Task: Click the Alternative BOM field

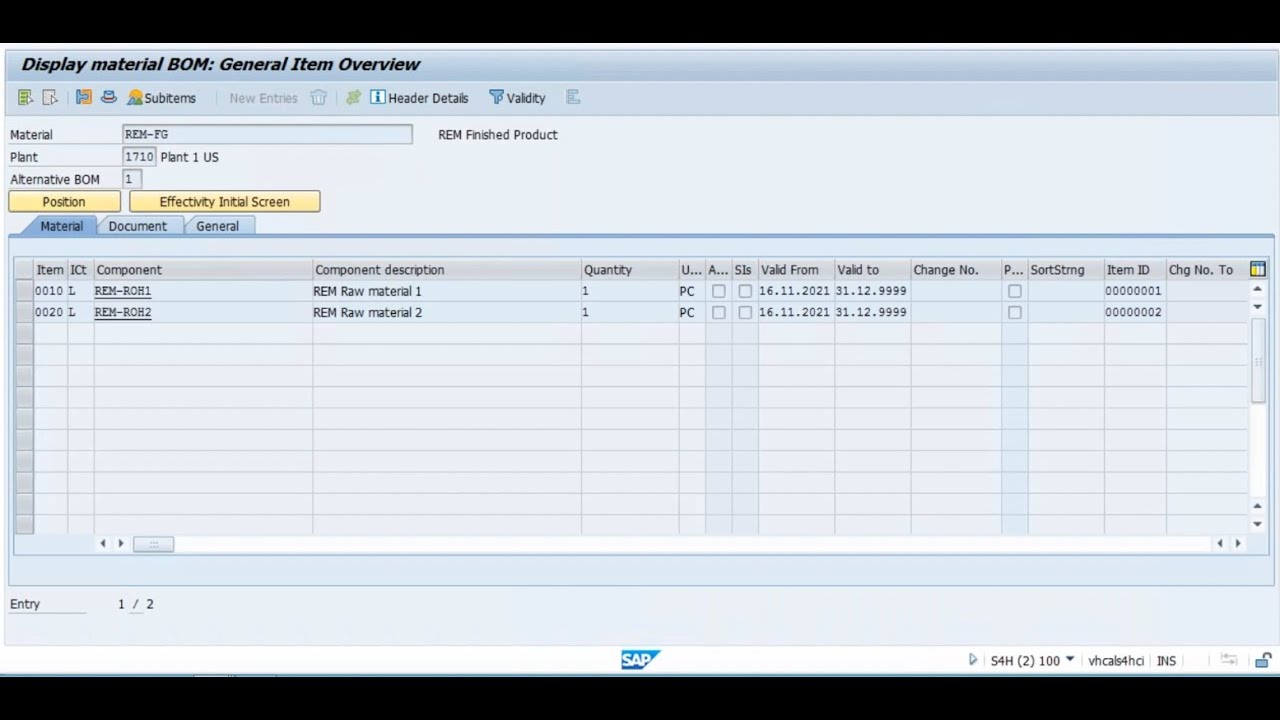Action: (132, 179)
